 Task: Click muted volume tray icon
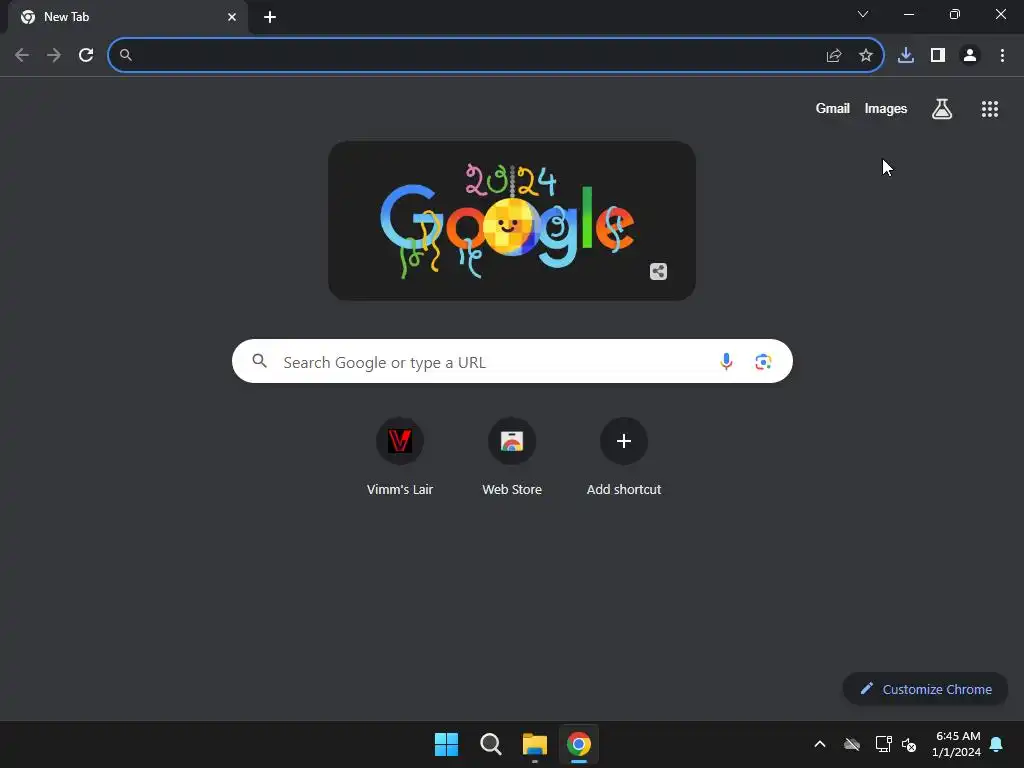(x=909, y=744)
